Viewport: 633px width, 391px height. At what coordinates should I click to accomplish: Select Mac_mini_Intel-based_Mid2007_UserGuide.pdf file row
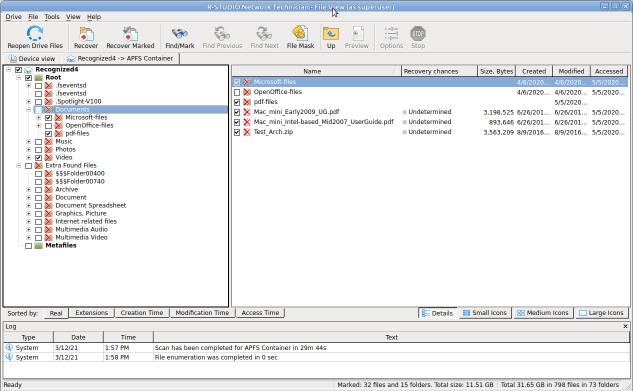click(430, 122)
